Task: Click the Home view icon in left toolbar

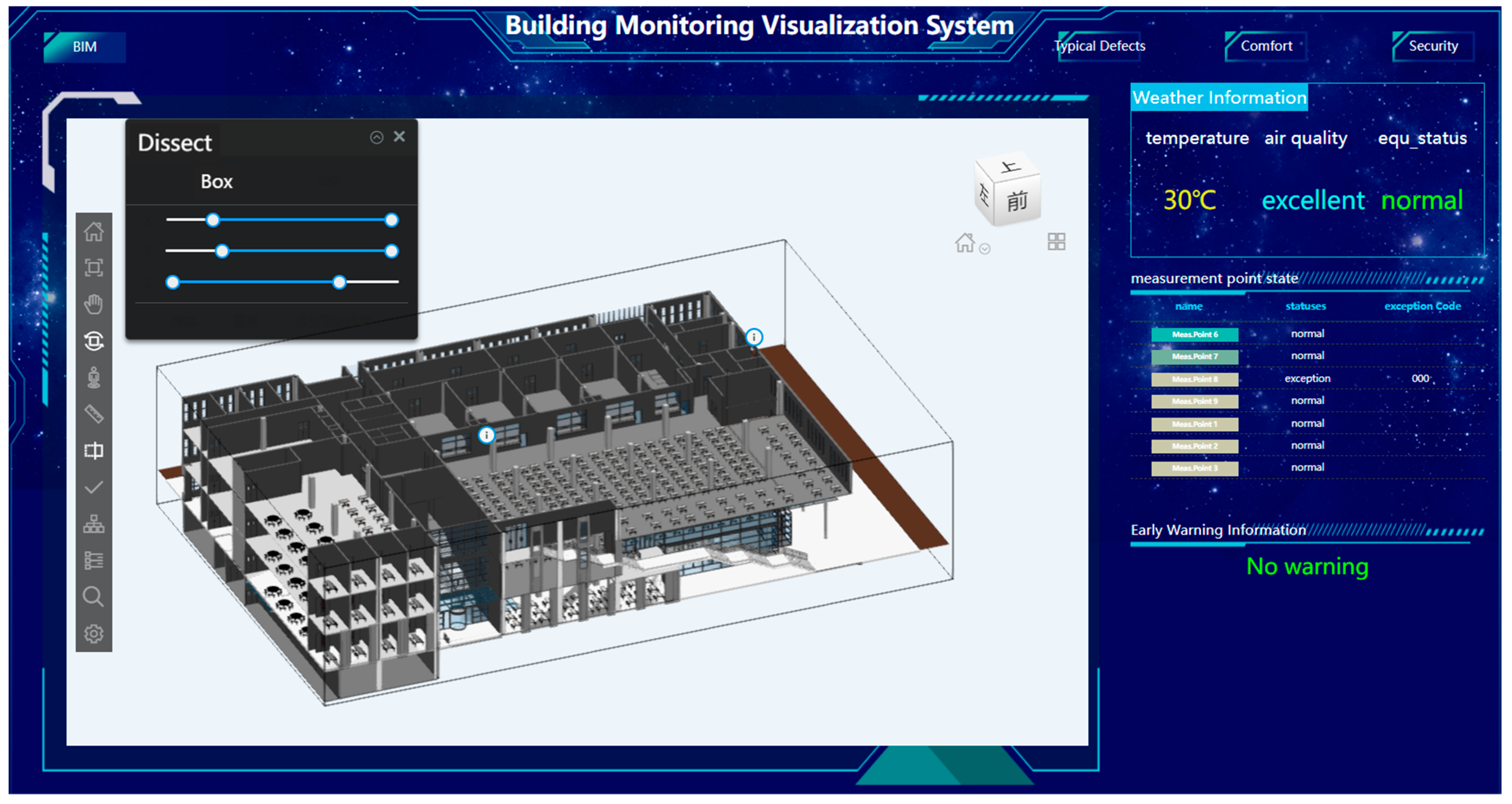Action: (93, 232)
